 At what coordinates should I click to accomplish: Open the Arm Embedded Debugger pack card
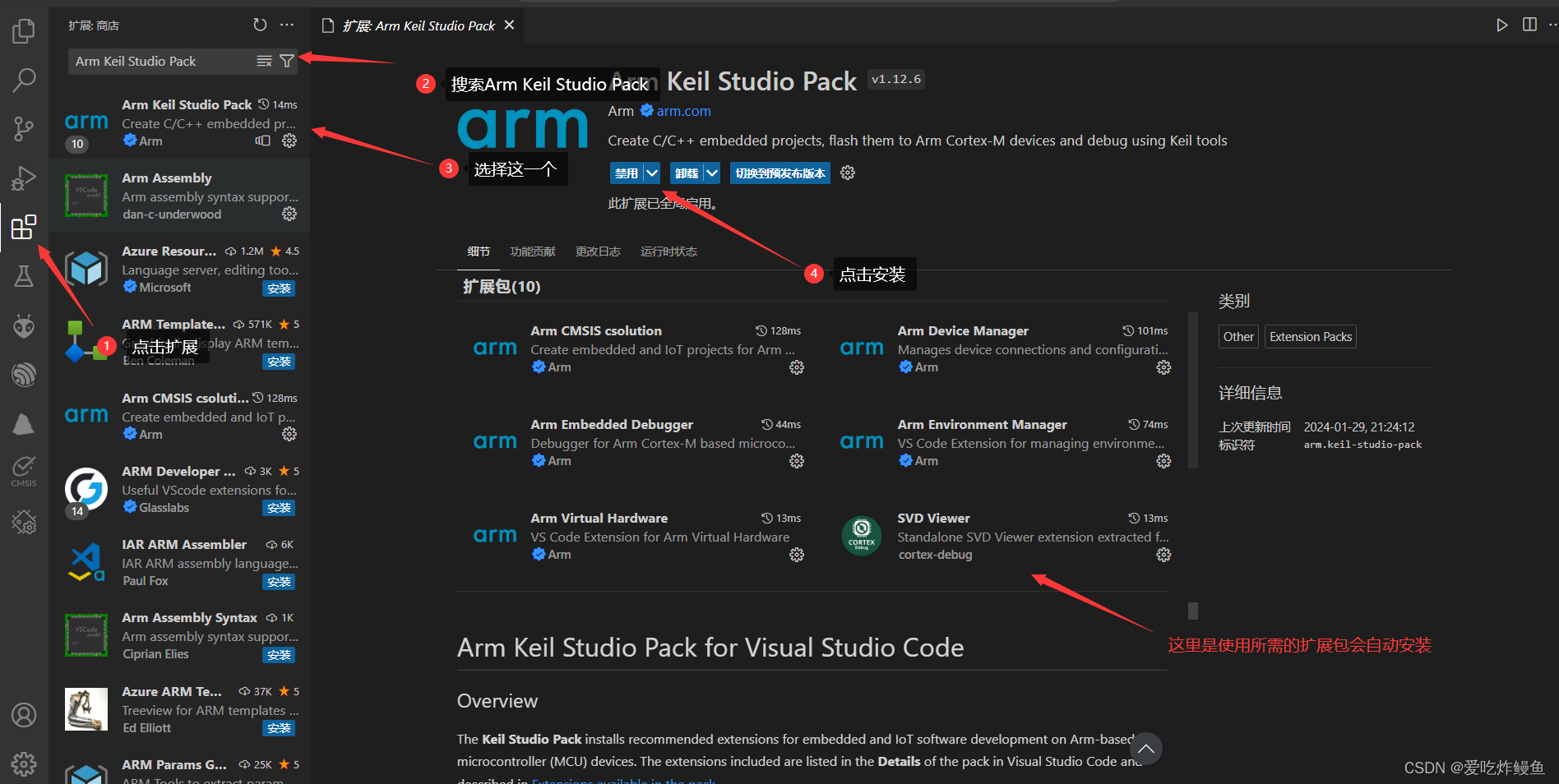(637, 442)
